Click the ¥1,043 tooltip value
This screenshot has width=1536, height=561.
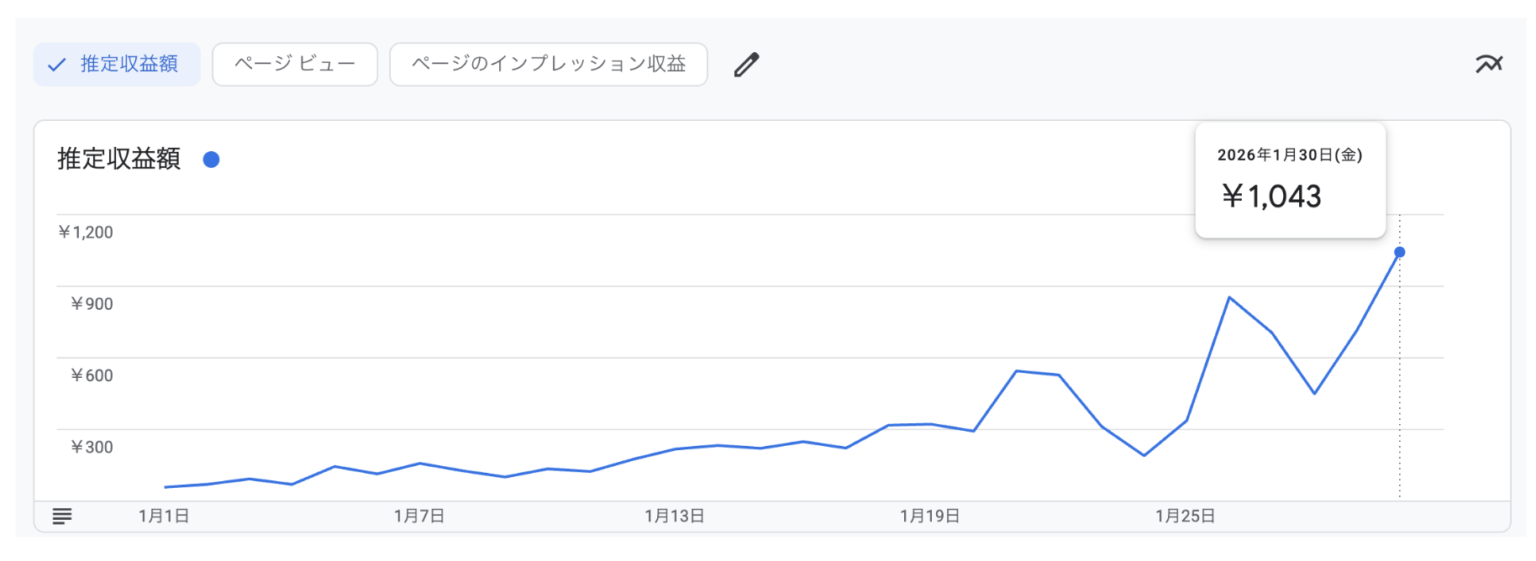[1271, 197]
